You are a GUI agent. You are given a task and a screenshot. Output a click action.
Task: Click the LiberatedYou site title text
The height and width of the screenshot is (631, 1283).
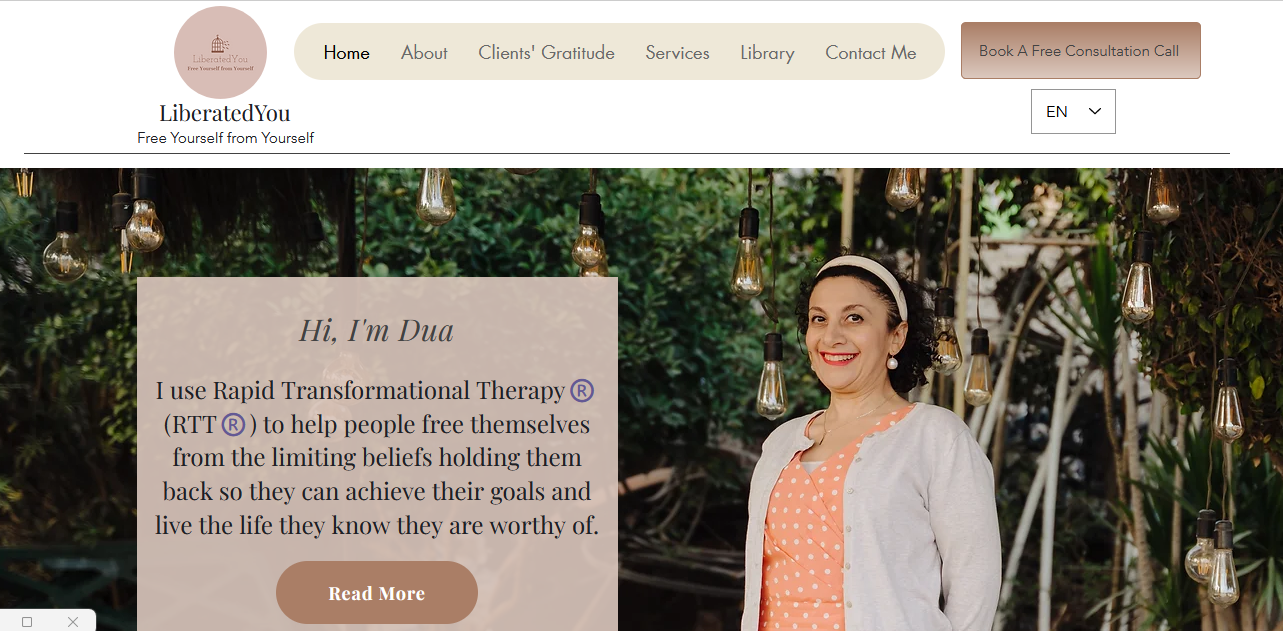225,113
